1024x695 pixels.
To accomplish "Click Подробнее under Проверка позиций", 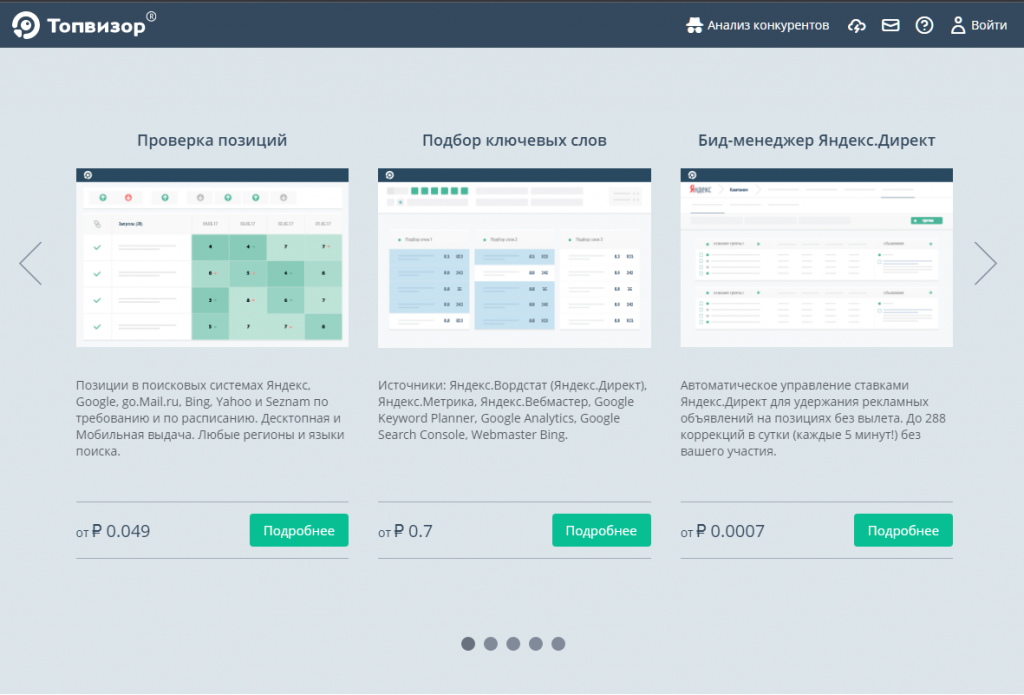I will tap(299, 531).
